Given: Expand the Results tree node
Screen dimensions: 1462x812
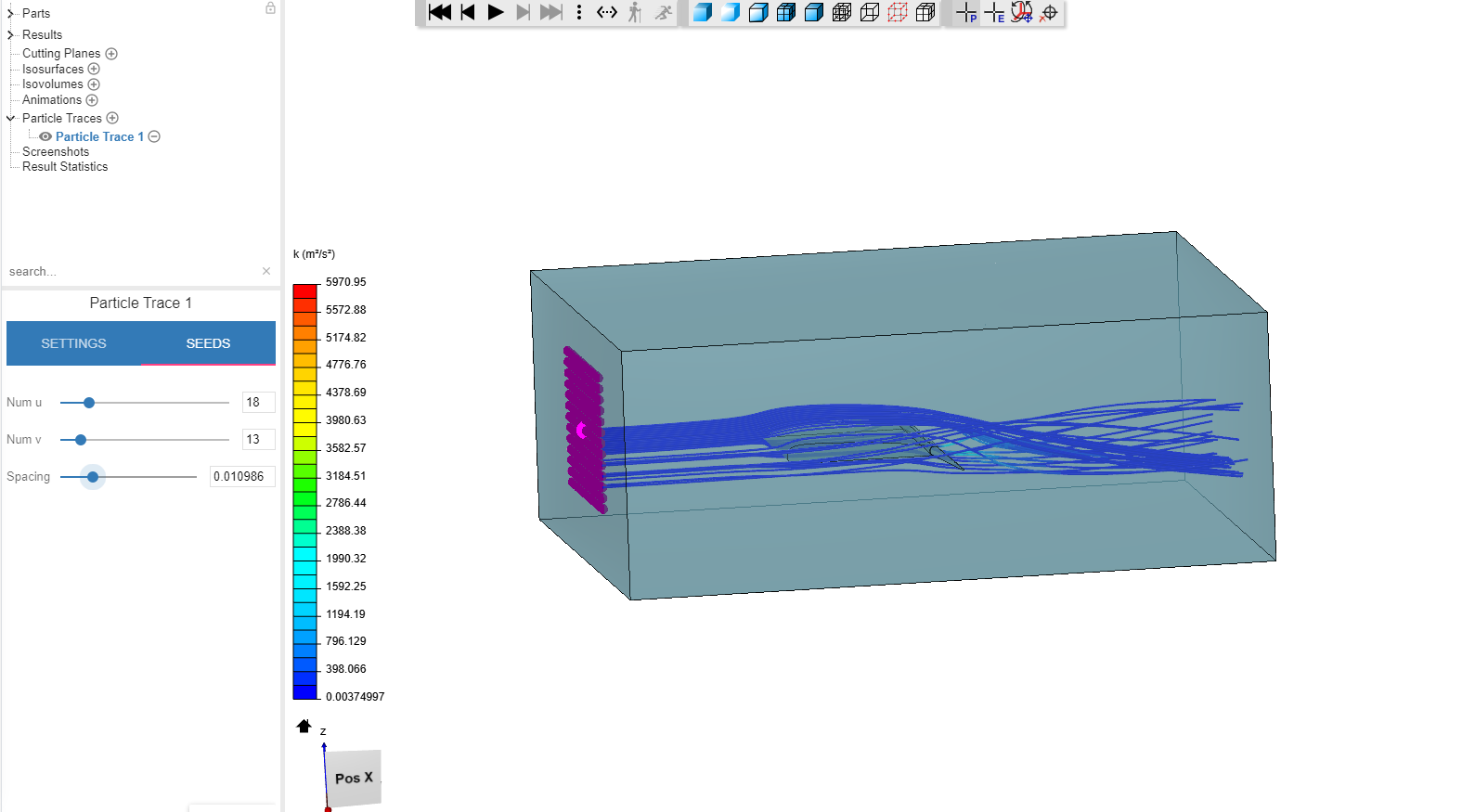Looking at the screenshot, I should 10,34.
